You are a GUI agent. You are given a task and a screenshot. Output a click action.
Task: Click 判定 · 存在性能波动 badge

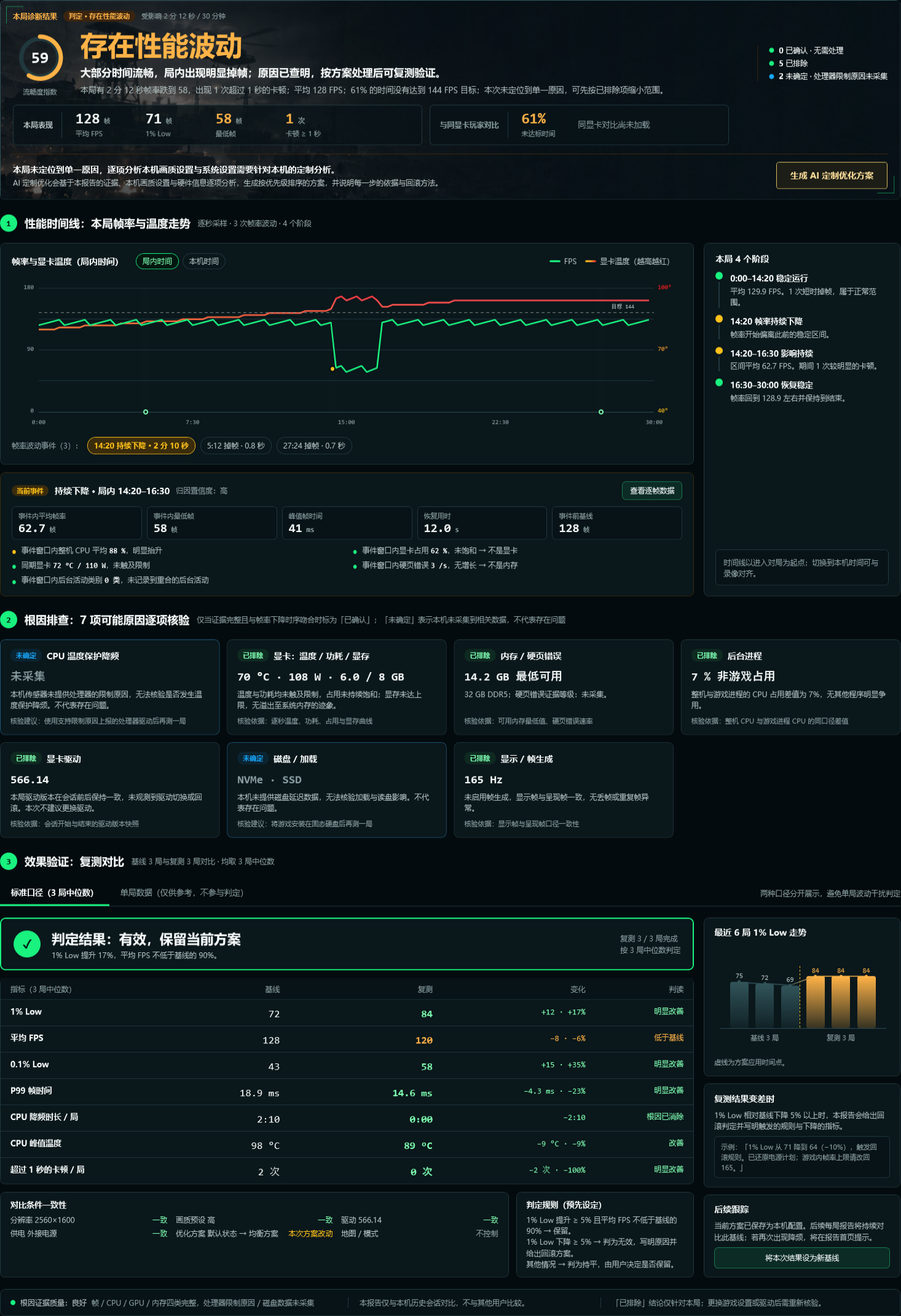(x=100, y=16)
